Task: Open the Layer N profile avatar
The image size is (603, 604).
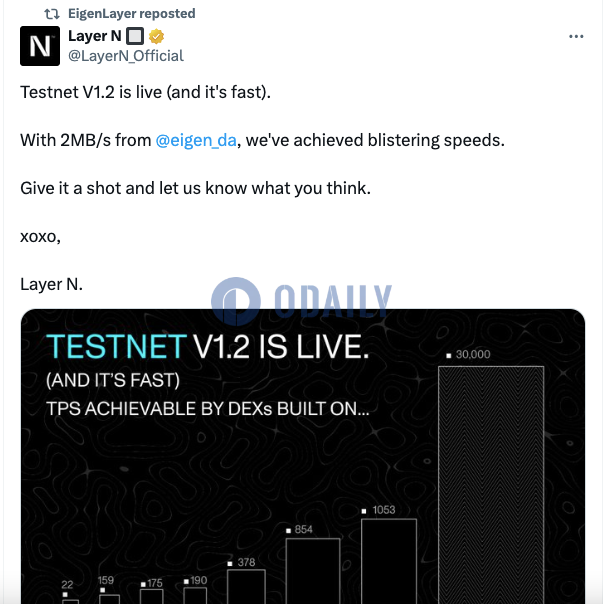Action: 40,46
